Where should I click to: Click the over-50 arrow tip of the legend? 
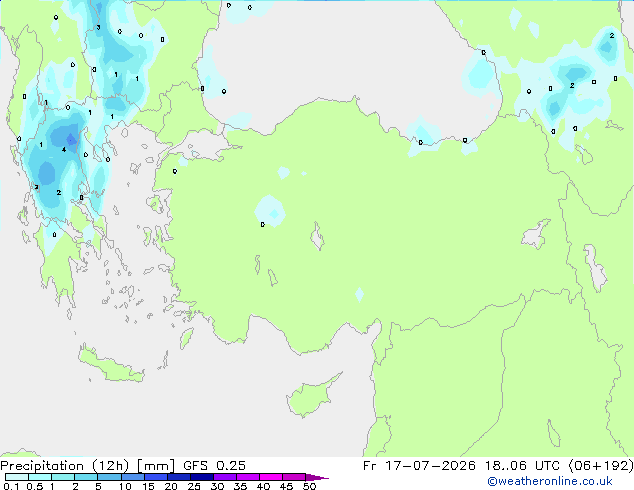click(317, 477)
